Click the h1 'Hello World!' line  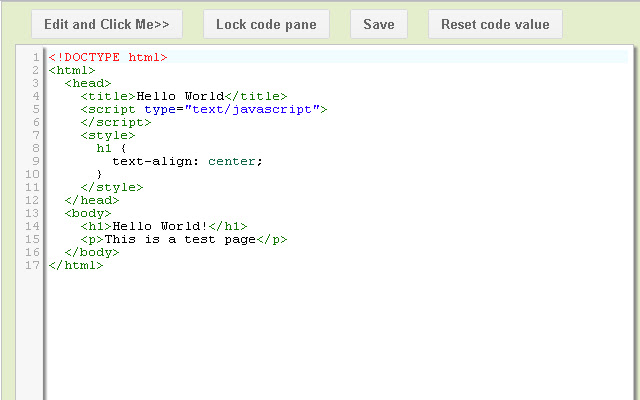click(164, 226)
